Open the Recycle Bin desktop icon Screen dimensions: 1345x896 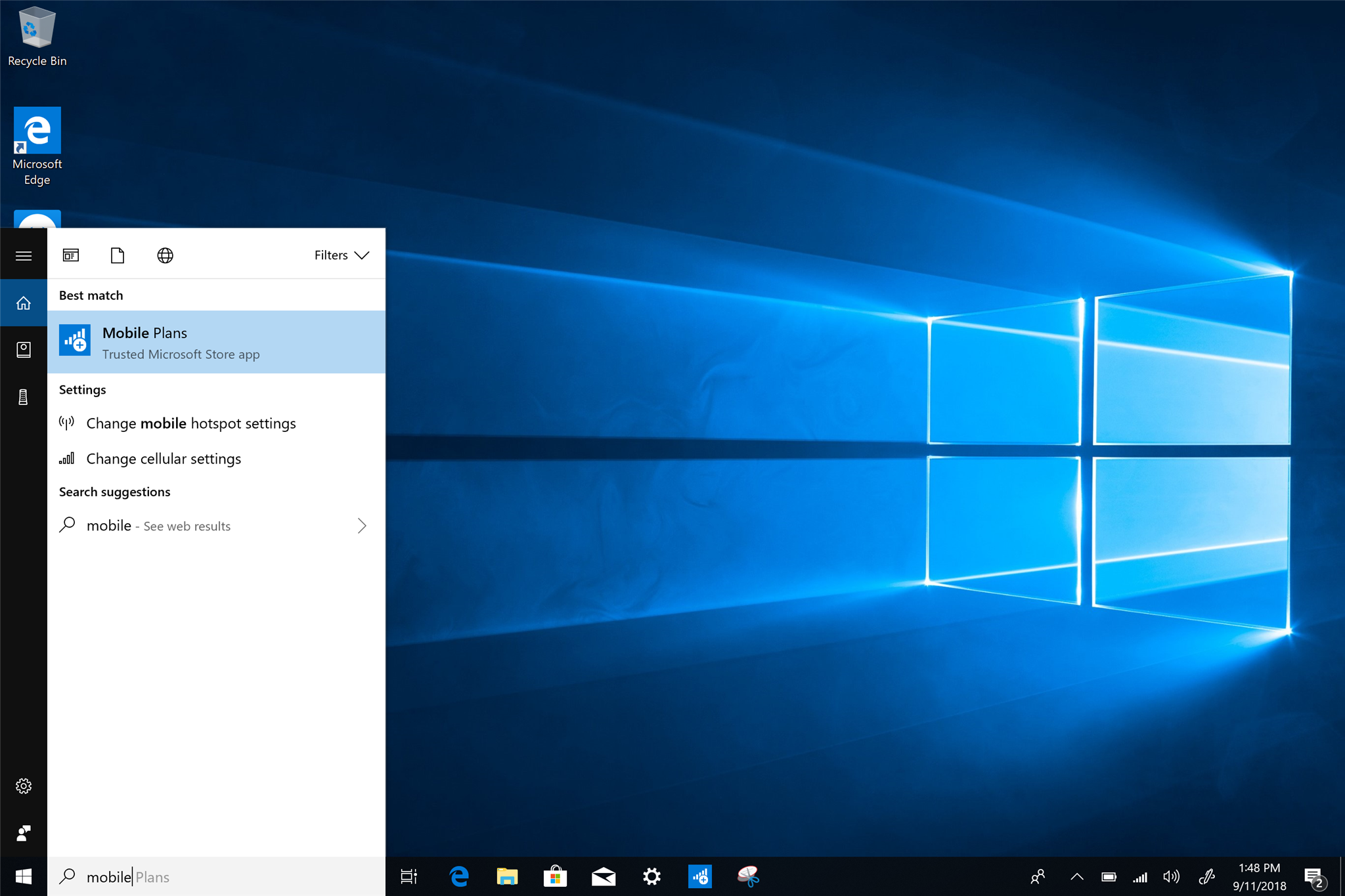point(37,36)
